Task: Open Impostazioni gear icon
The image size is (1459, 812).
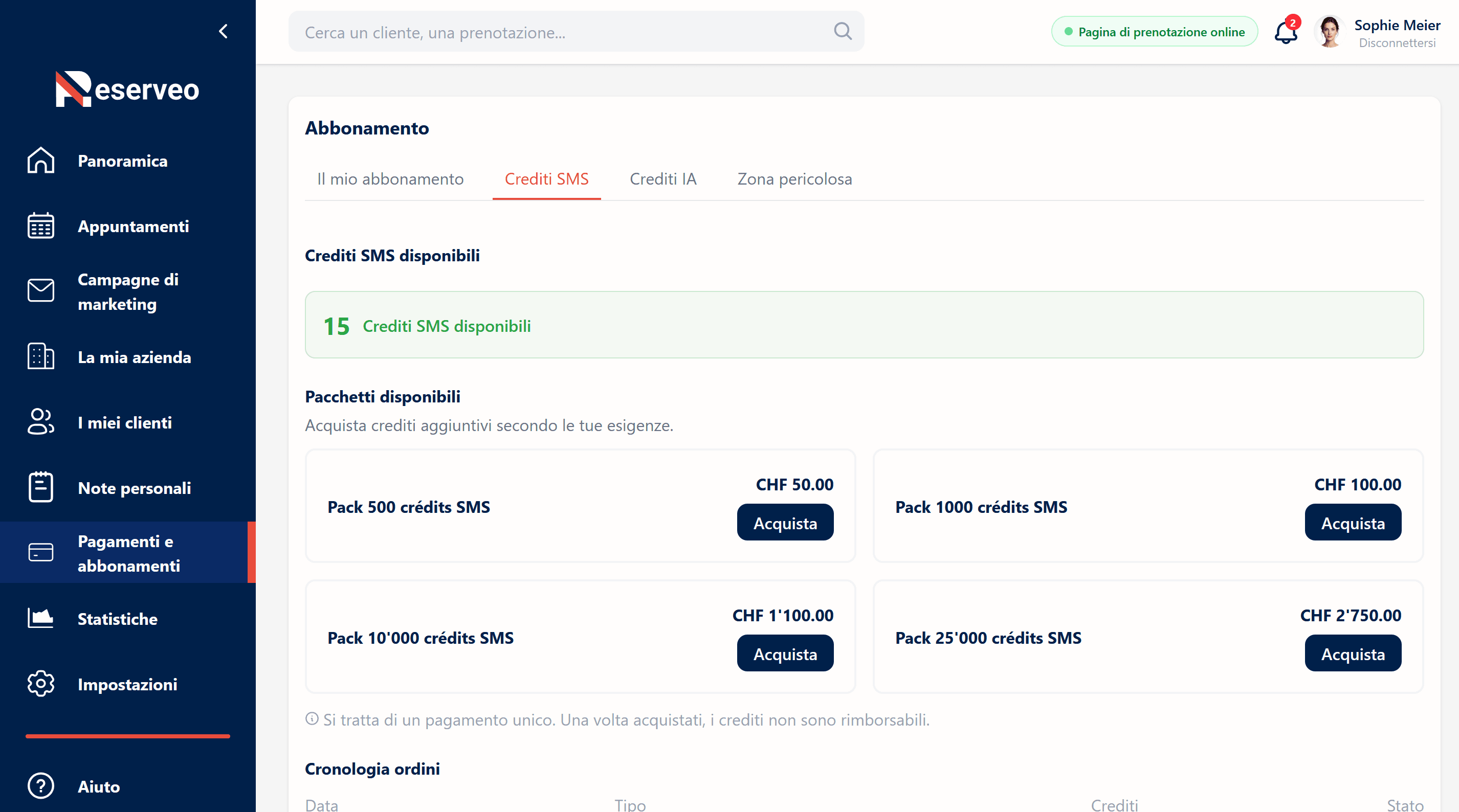Action: (41, 684)
